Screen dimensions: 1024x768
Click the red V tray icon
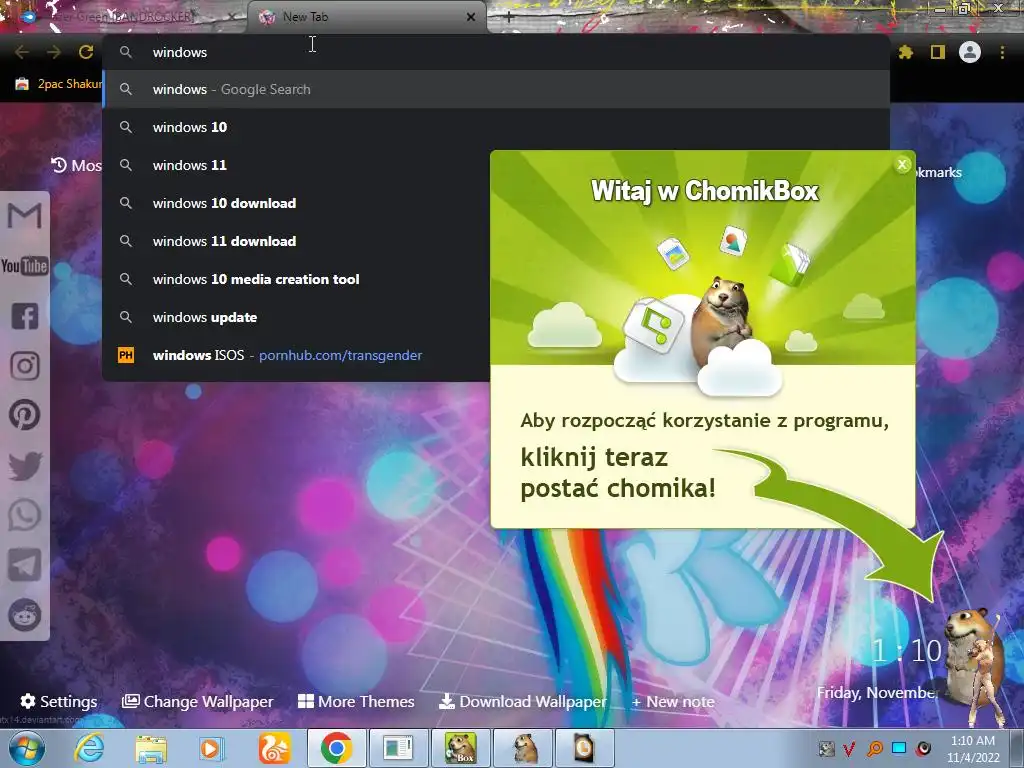click(850, 748)
